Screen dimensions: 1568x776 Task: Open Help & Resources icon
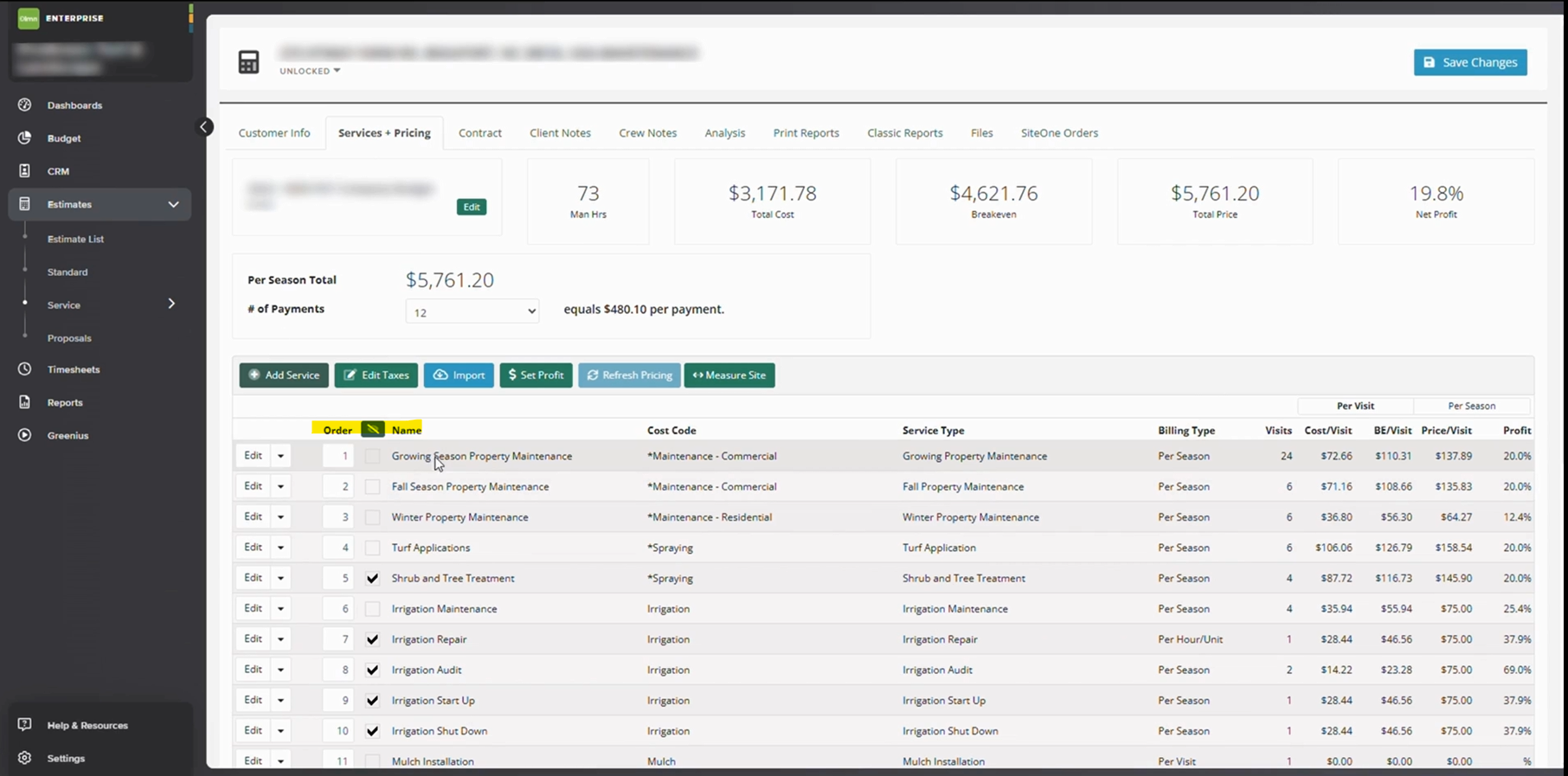point(24,725)
